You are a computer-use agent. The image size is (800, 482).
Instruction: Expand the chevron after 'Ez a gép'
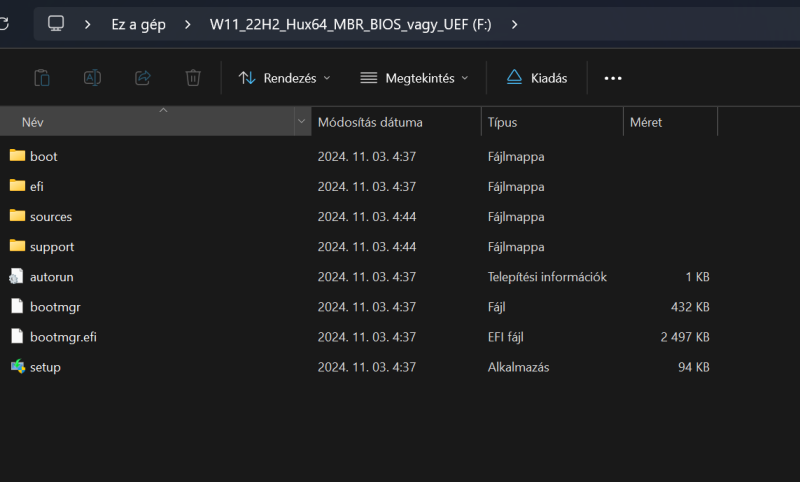[187, 24]
